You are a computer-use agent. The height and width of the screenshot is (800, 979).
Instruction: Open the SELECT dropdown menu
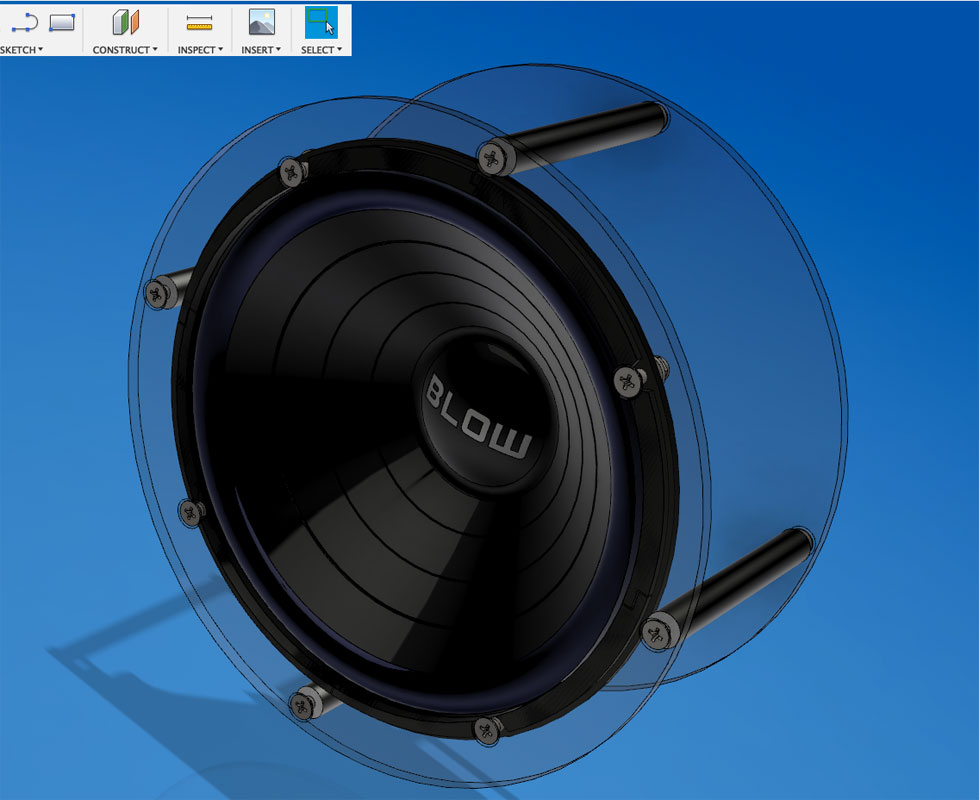click(321, 50)
